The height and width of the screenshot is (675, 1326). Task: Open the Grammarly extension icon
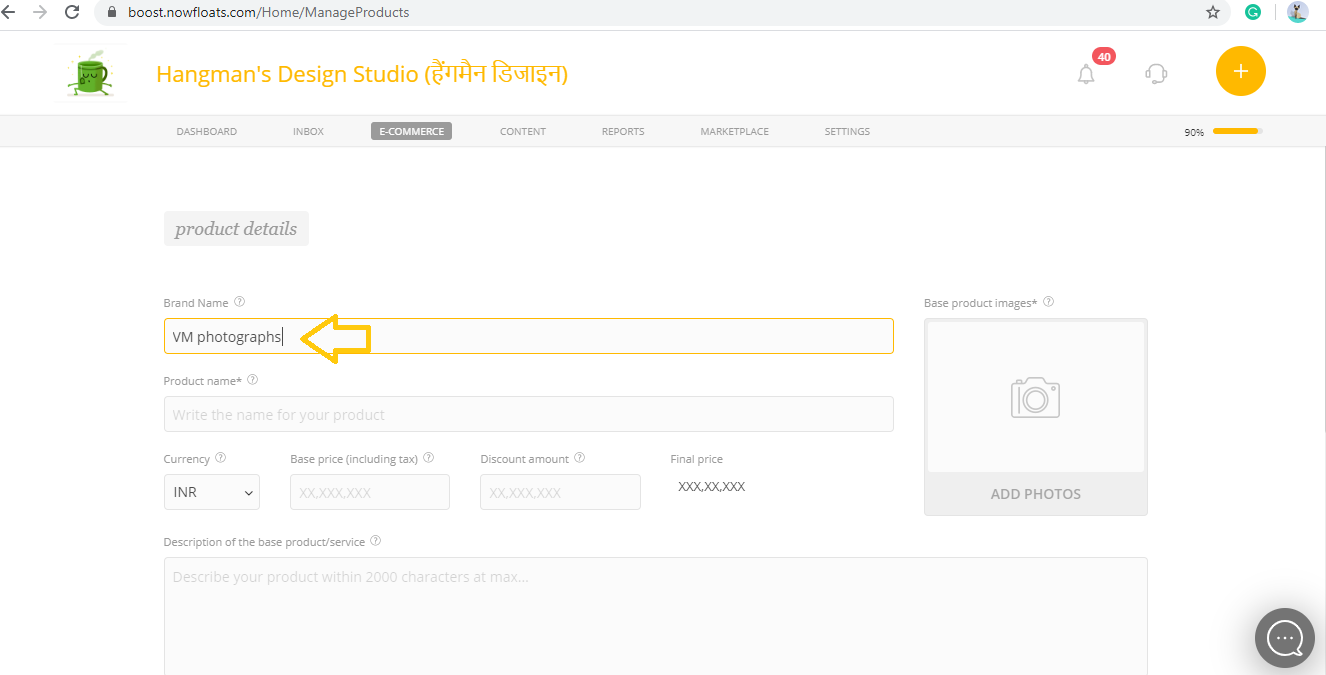pyautogui.click(x=1253, y=12)
